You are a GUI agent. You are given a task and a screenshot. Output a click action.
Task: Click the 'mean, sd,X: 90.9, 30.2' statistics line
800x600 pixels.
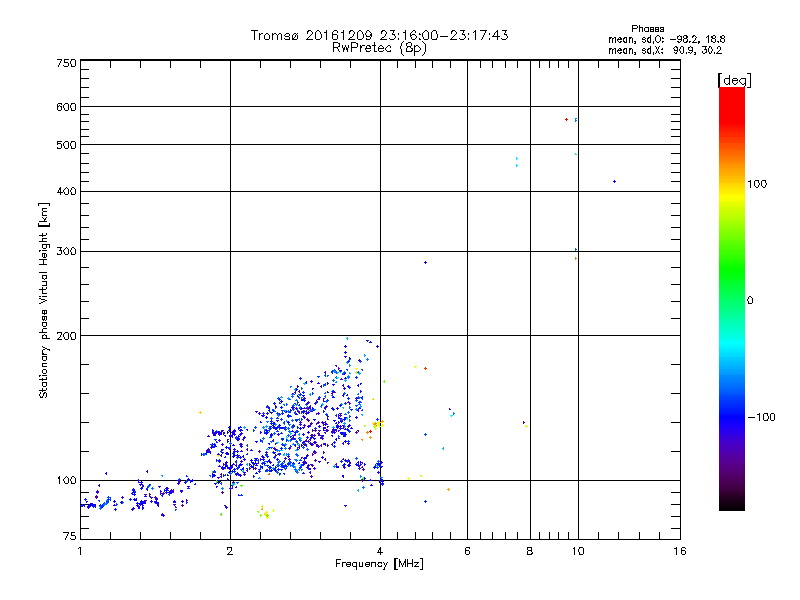[665, 51]
